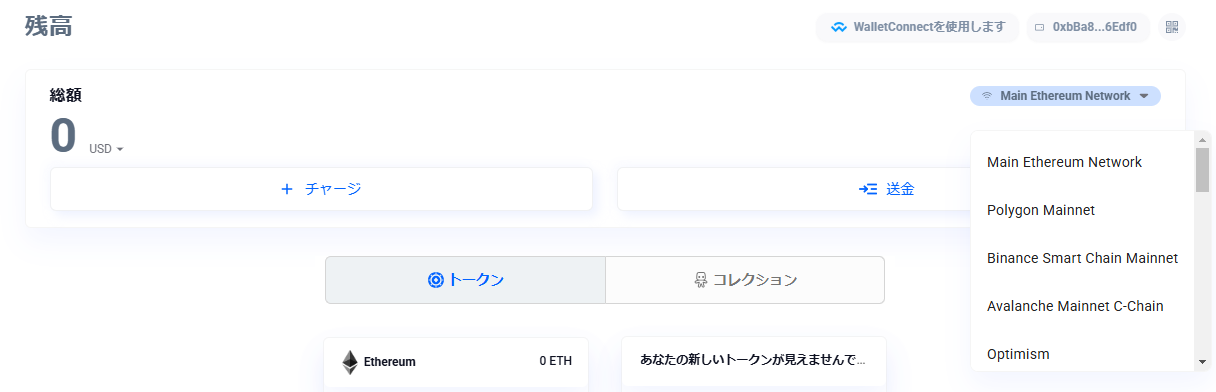Open the USD currency dropdown
Screen dimensions: 1216x392
tap(106, 149)
